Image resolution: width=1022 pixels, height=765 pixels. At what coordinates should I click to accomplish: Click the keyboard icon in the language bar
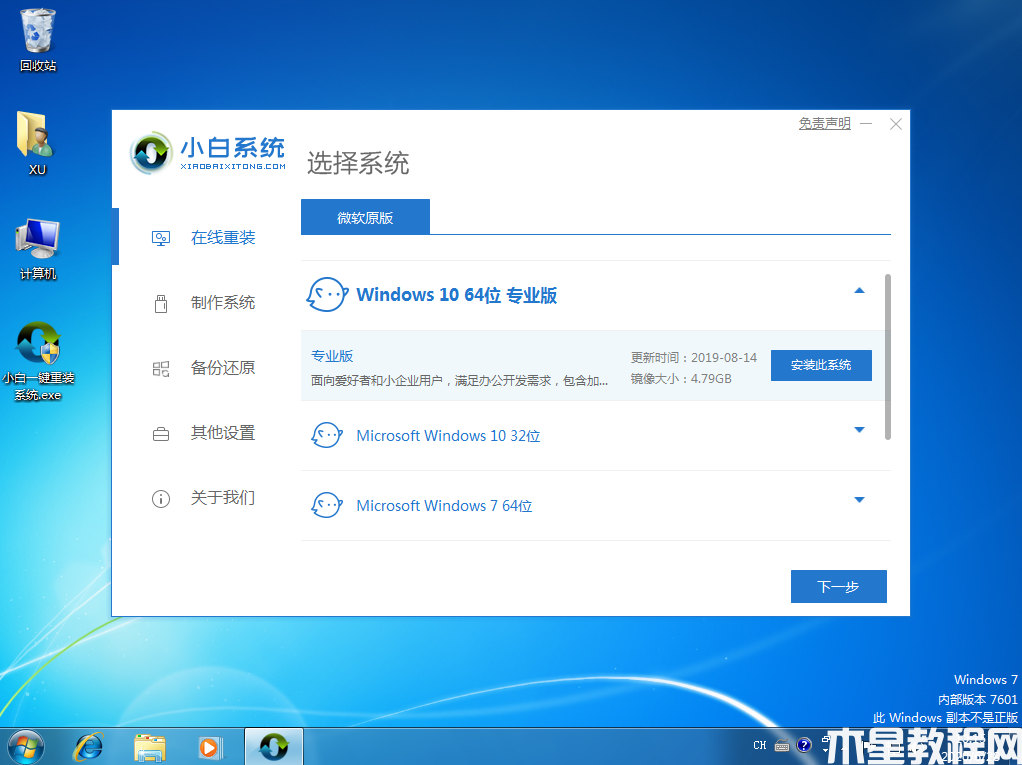coord(782,745)
